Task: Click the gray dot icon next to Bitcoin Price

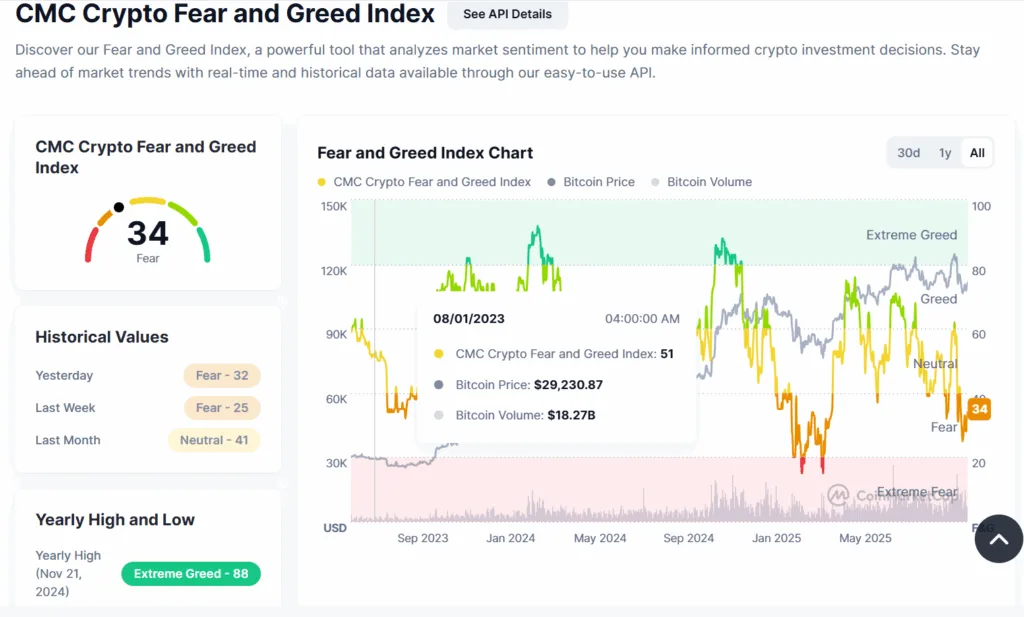Action: (x=550, y=182)
